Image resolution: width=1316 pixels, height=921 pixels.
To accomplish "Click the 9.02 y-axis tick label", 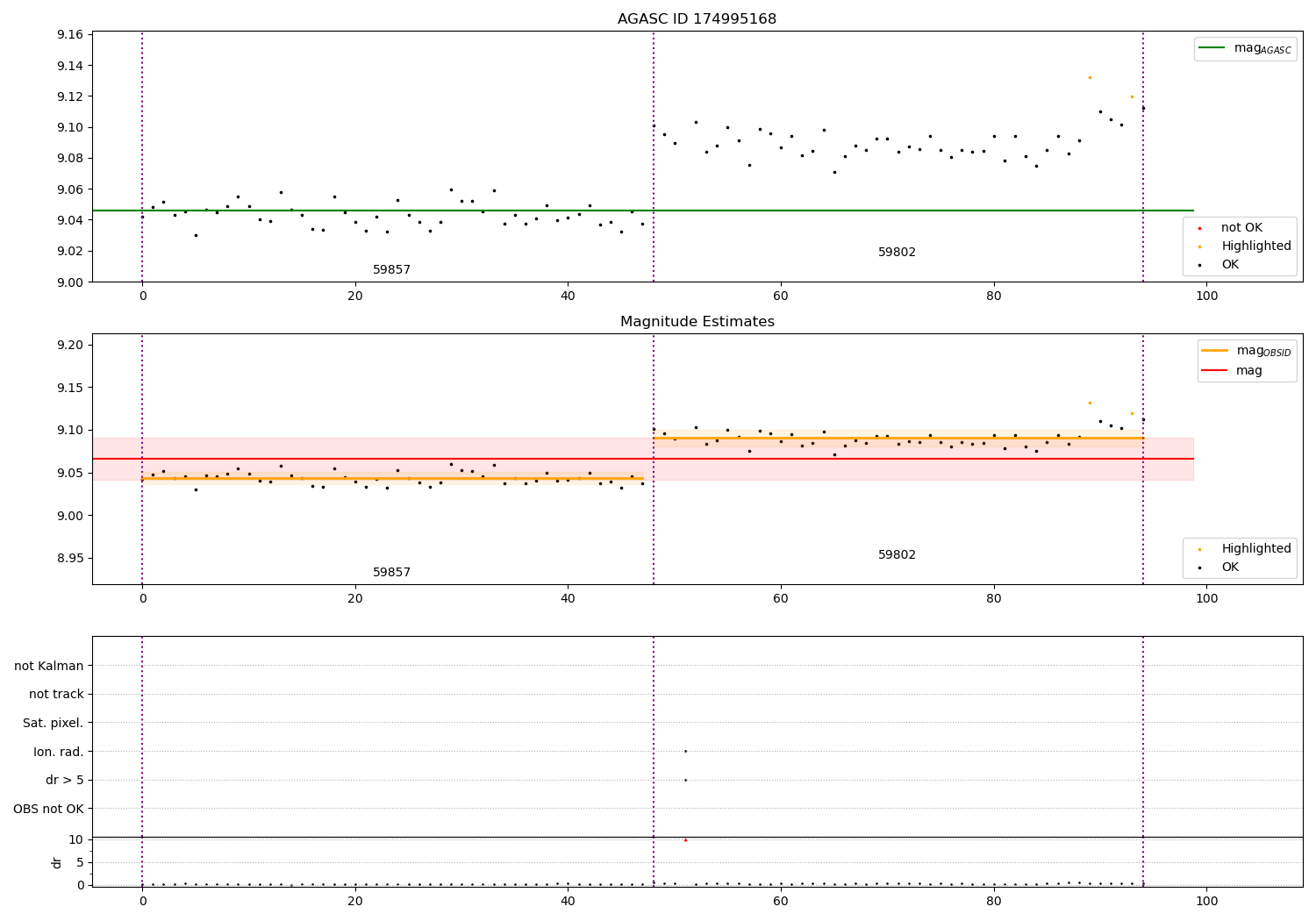I will pos(69,252).
